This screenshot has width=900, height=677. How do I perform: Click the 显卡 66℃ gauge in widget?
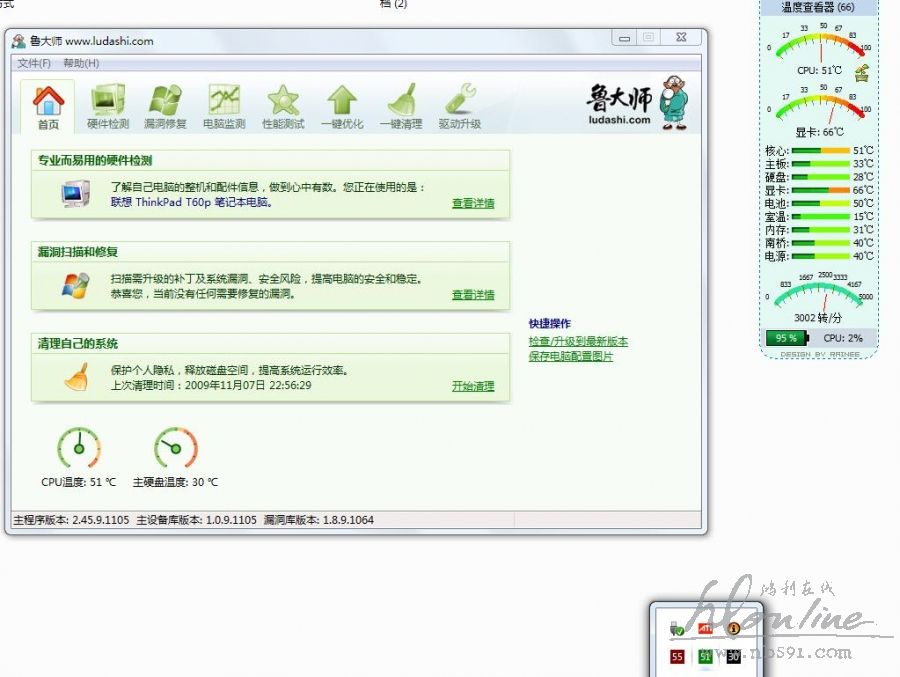[819, 105]
